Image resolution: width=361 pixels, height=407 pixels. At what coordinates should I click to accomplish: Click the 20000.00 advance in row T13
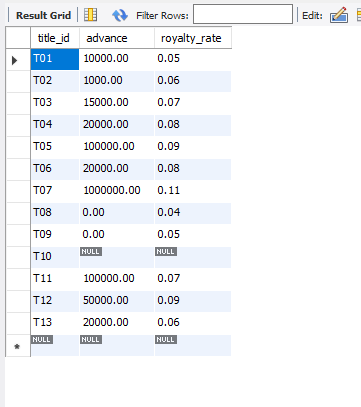click(117, 323)
